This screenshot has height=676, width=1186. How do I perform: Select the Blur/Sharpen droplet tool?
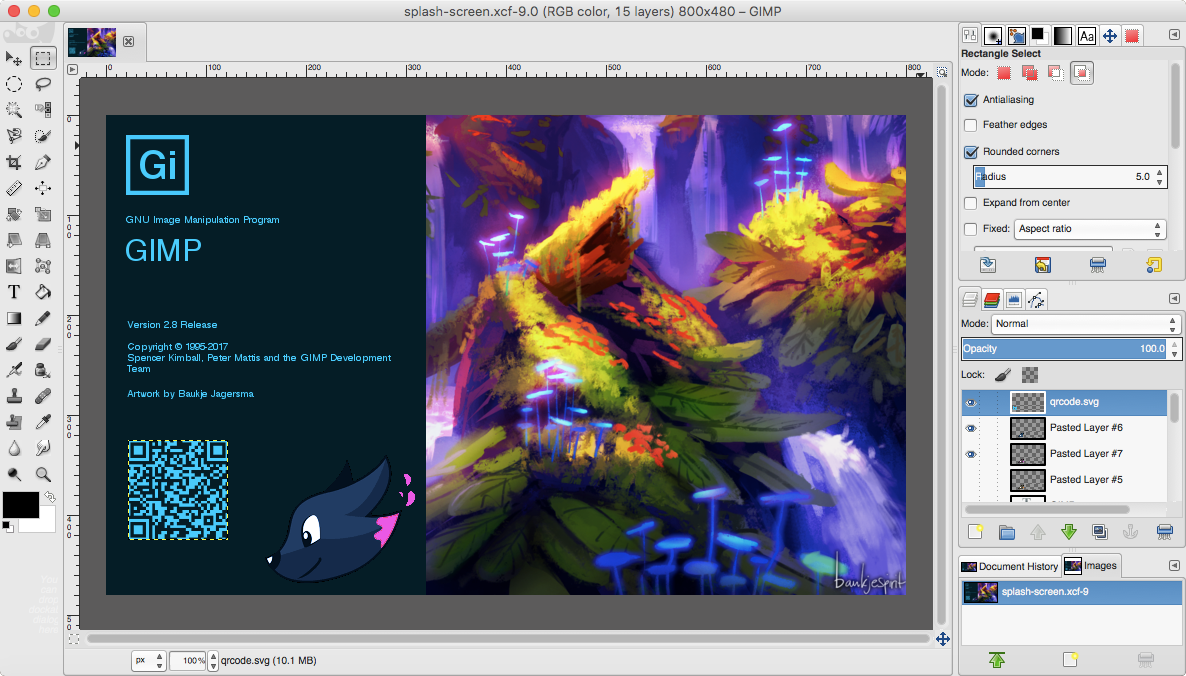pyautogui.click(x=14, y=448)
